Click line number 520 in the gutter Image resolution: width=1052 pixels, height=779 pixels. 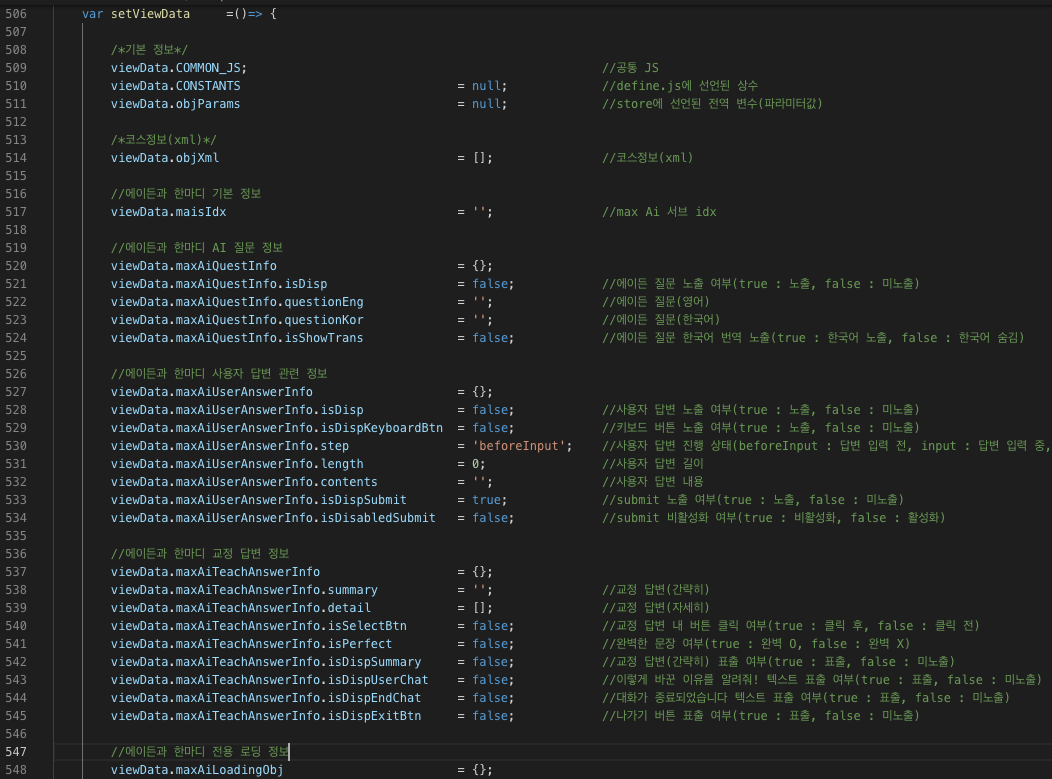click(x=16, y=266)
